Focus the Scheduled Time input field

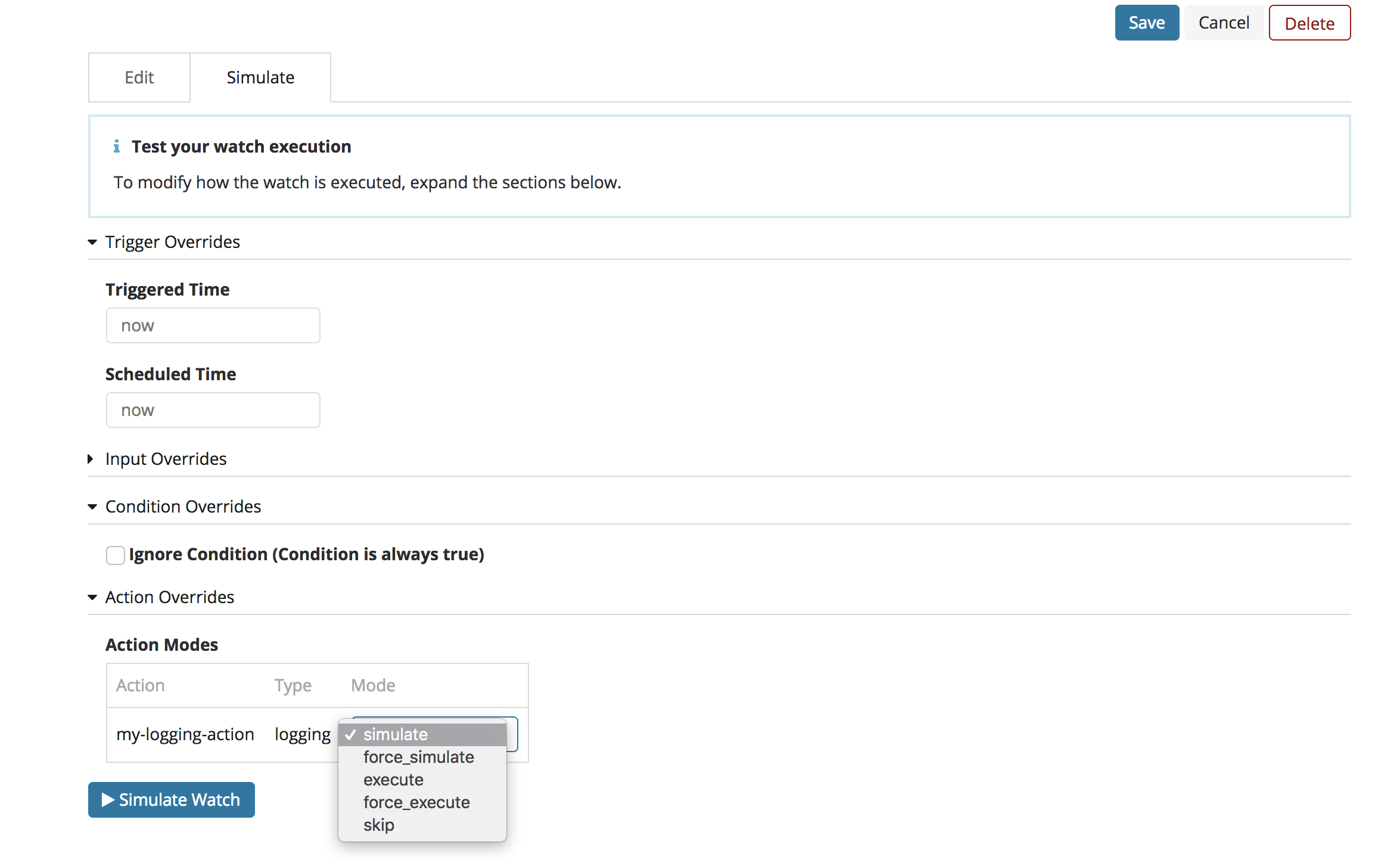213,410
